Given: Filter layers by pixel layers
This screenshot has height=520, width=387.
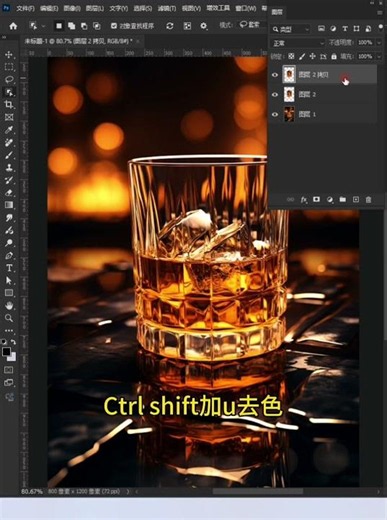Looking at the screenshot, I should 321,29.
